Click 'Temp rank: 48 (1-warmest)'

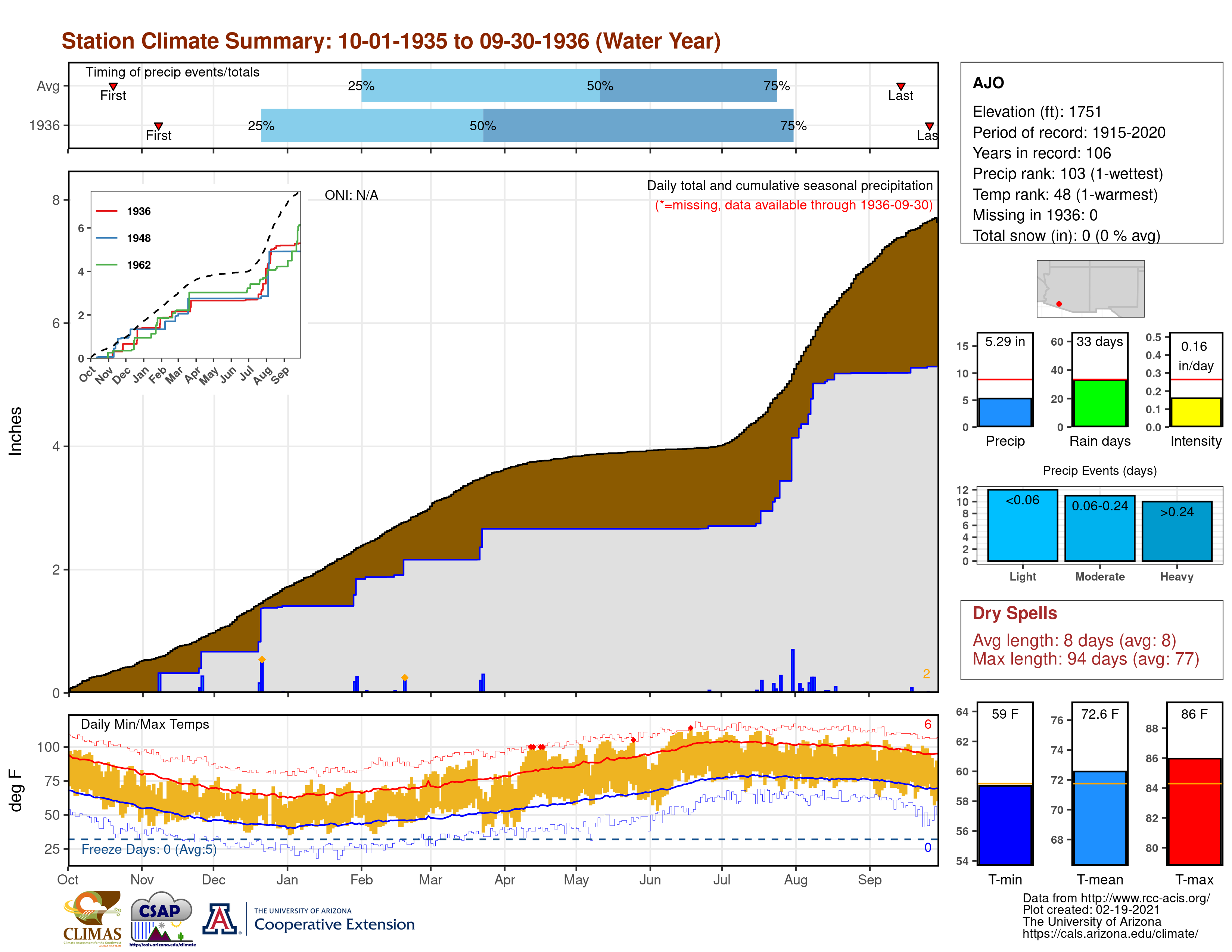click(x=1065, y=195)
